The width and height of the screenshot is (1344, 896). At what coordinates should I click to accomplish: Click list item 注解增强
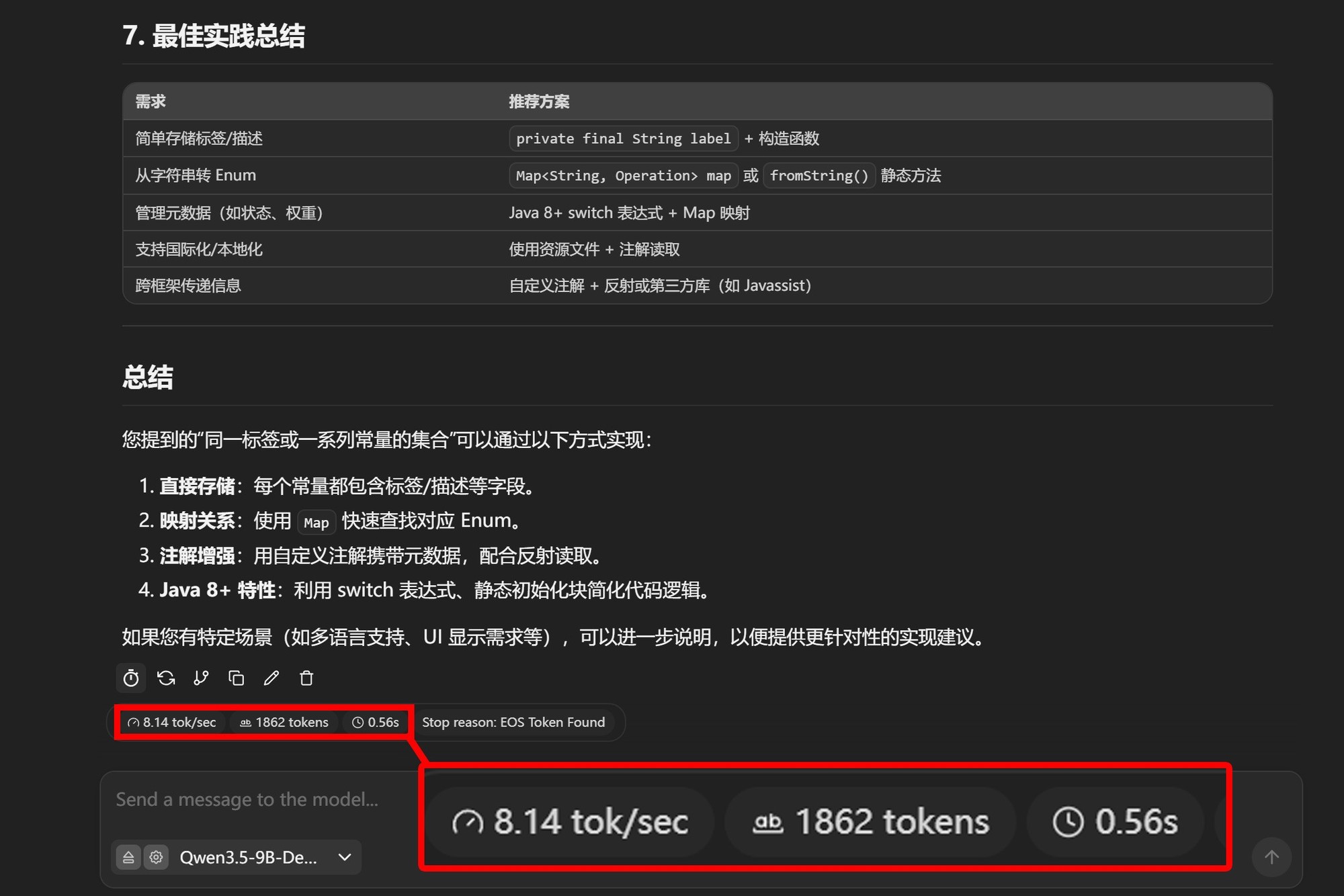[373, 555]
